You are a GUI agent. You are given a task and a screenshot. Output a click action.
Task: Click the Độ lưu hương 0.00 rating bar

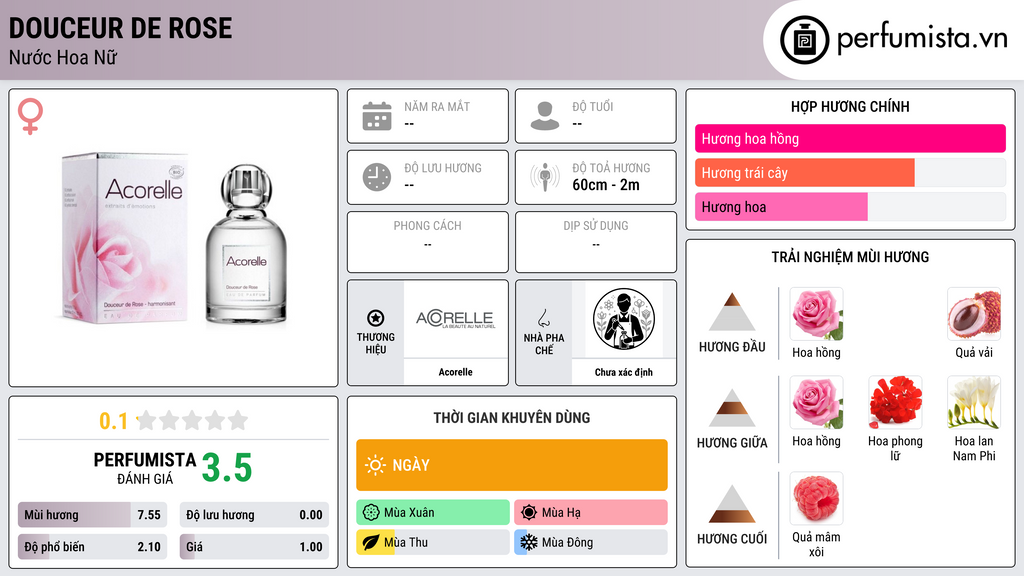point(254,515)
